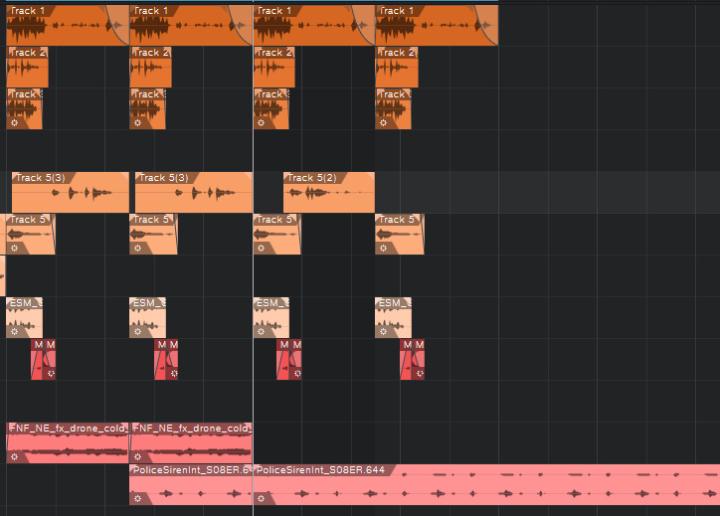The height and width of the screenshot is (516, 720).
Task: Select the third Track 2 clip
Action: click(274, 67)
